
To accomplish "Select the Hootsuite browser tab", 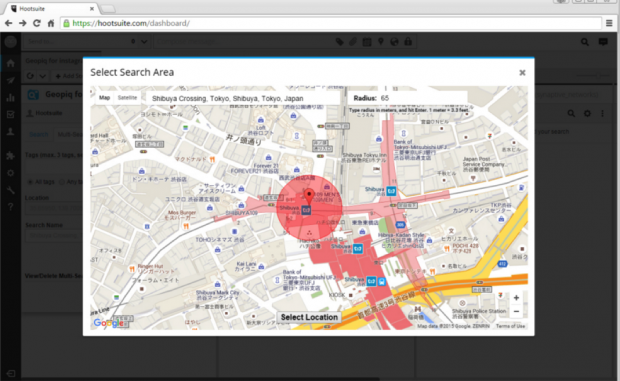I will click(x=51, y=8).
